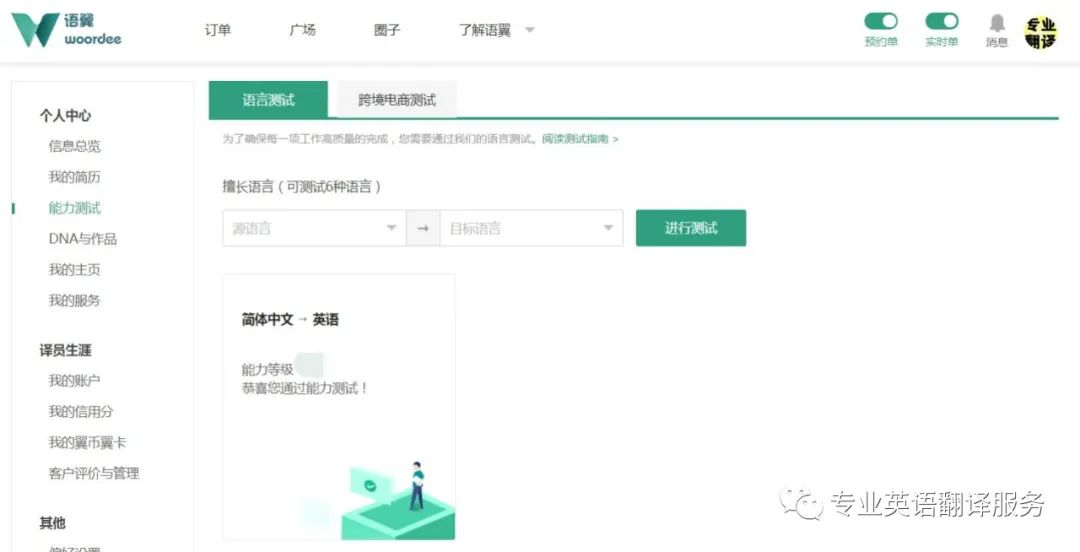This screenshot has width=1080, height=552.
Task: Open the 广场 menu
Action: (x=302, y=30)
